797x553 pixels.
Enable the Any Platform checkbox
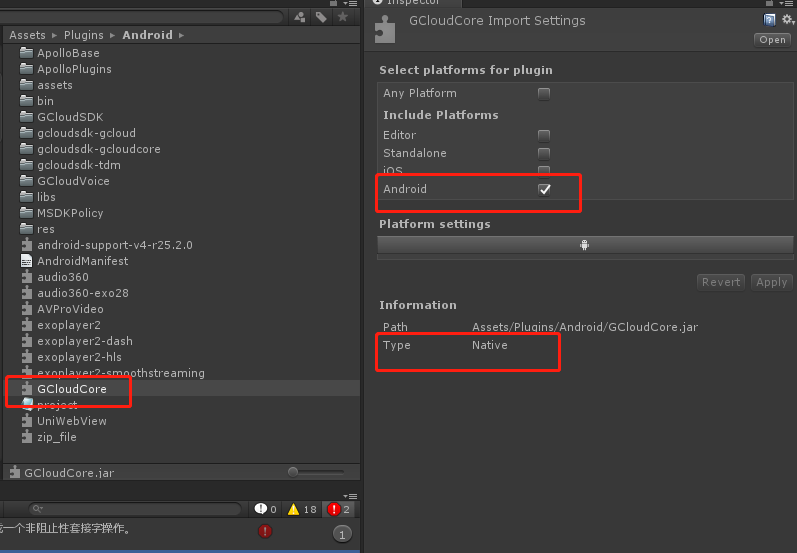[x=544, y=94]
